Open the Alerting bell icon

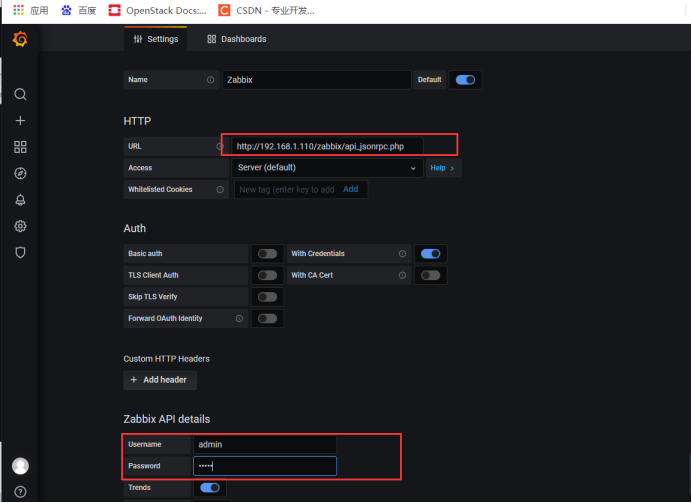click(20, 200)
